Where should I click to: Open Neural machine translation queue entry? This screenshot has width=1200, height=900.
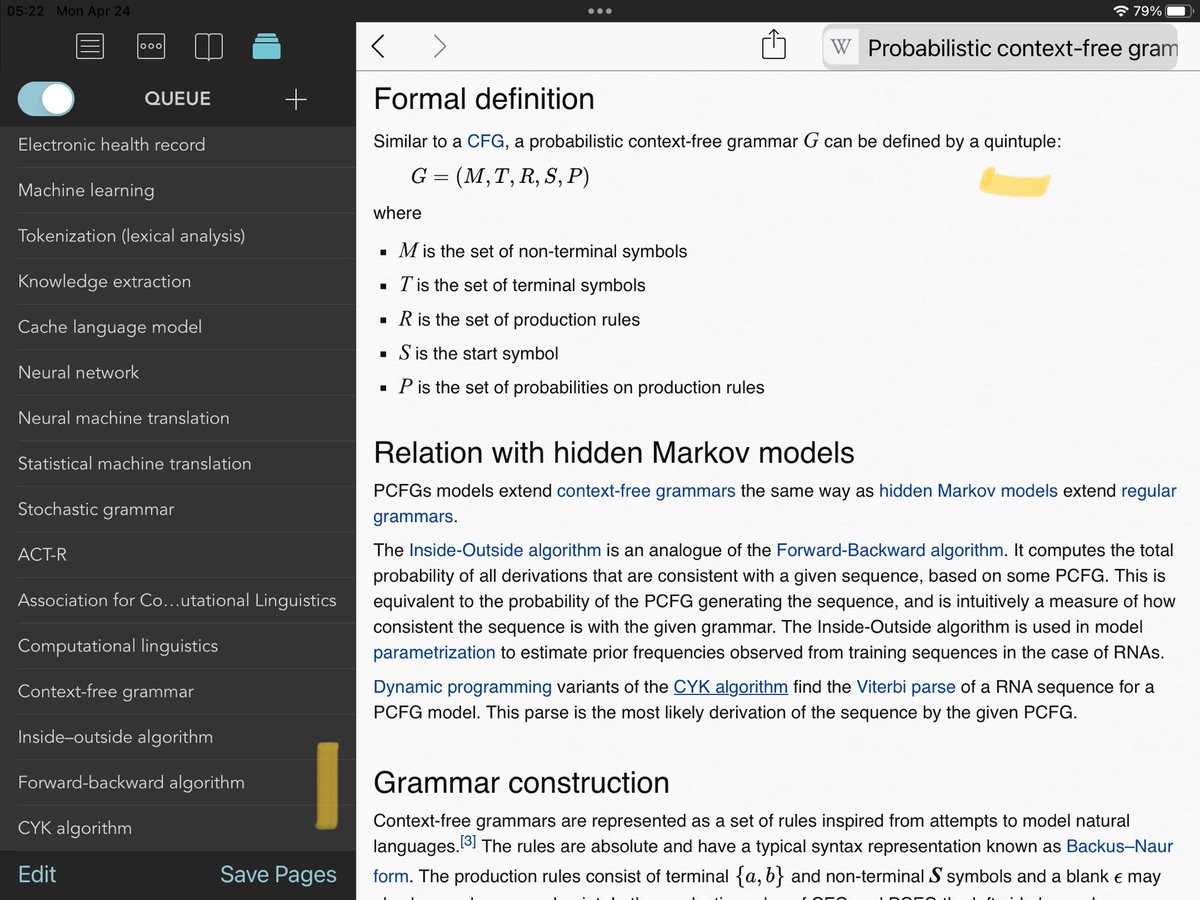tap(178, 418)
